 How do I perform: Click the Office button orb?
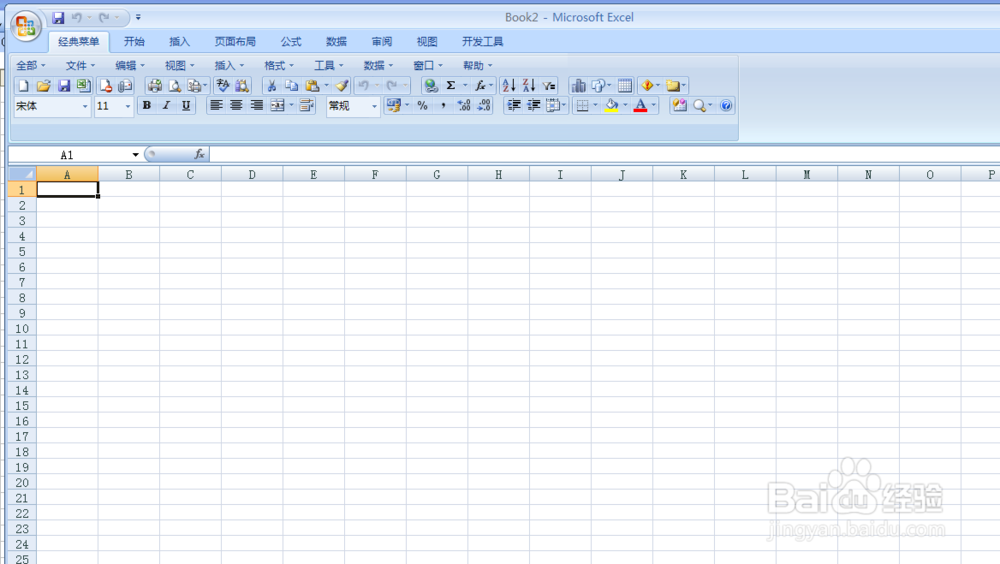click(x=26, y=26)
